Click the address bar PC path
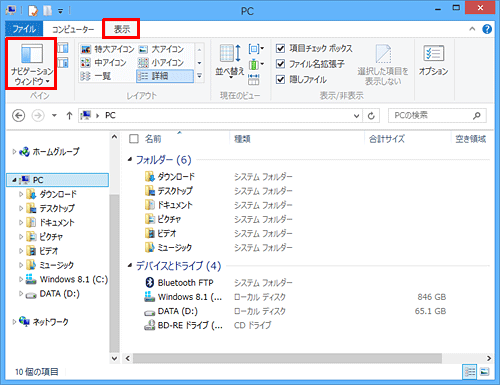This screenshot has width=500, height=385. click(110, 116)
